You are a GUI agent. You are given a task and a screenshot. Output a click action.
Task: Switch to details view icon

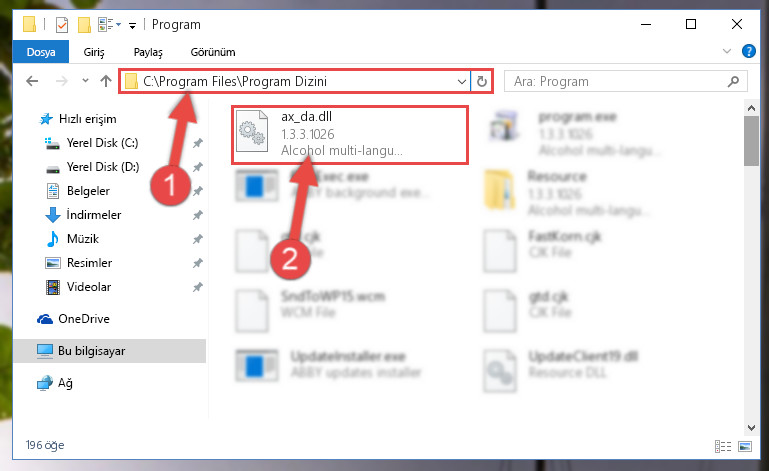pyautogui.click(x=723, y=446)
